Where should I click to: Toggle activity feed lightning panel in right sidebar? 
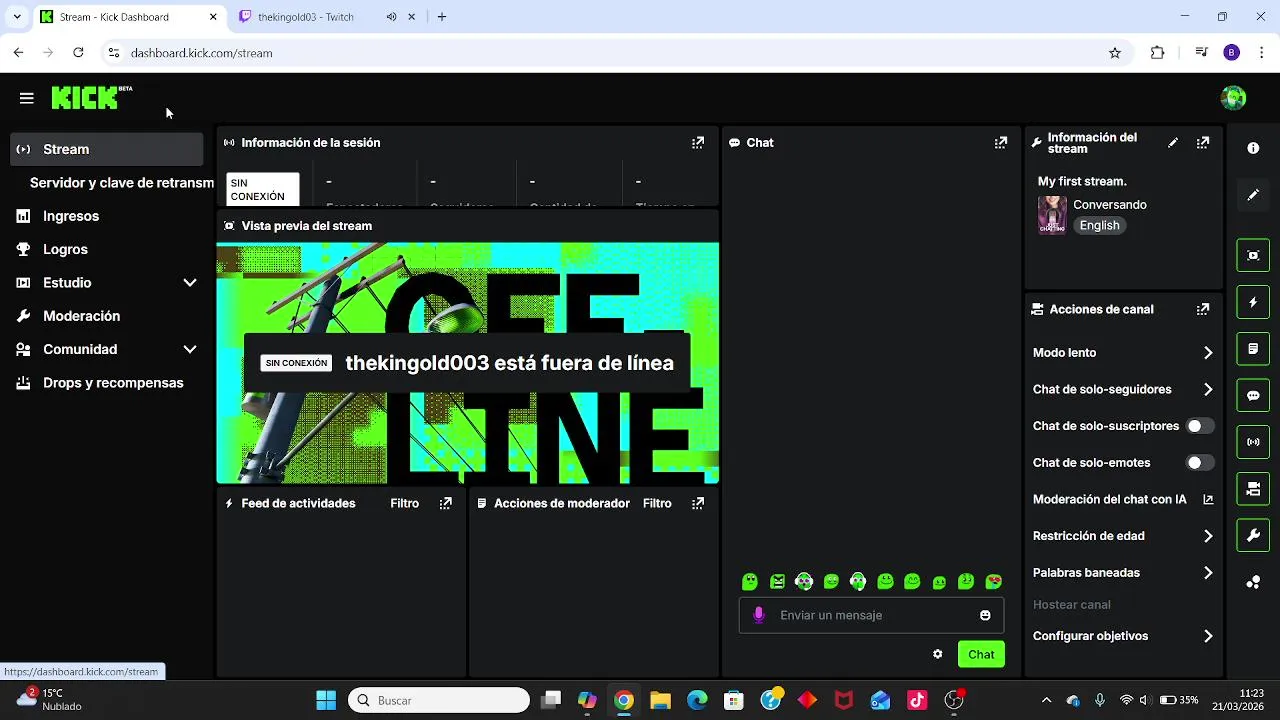[1253, 302]
